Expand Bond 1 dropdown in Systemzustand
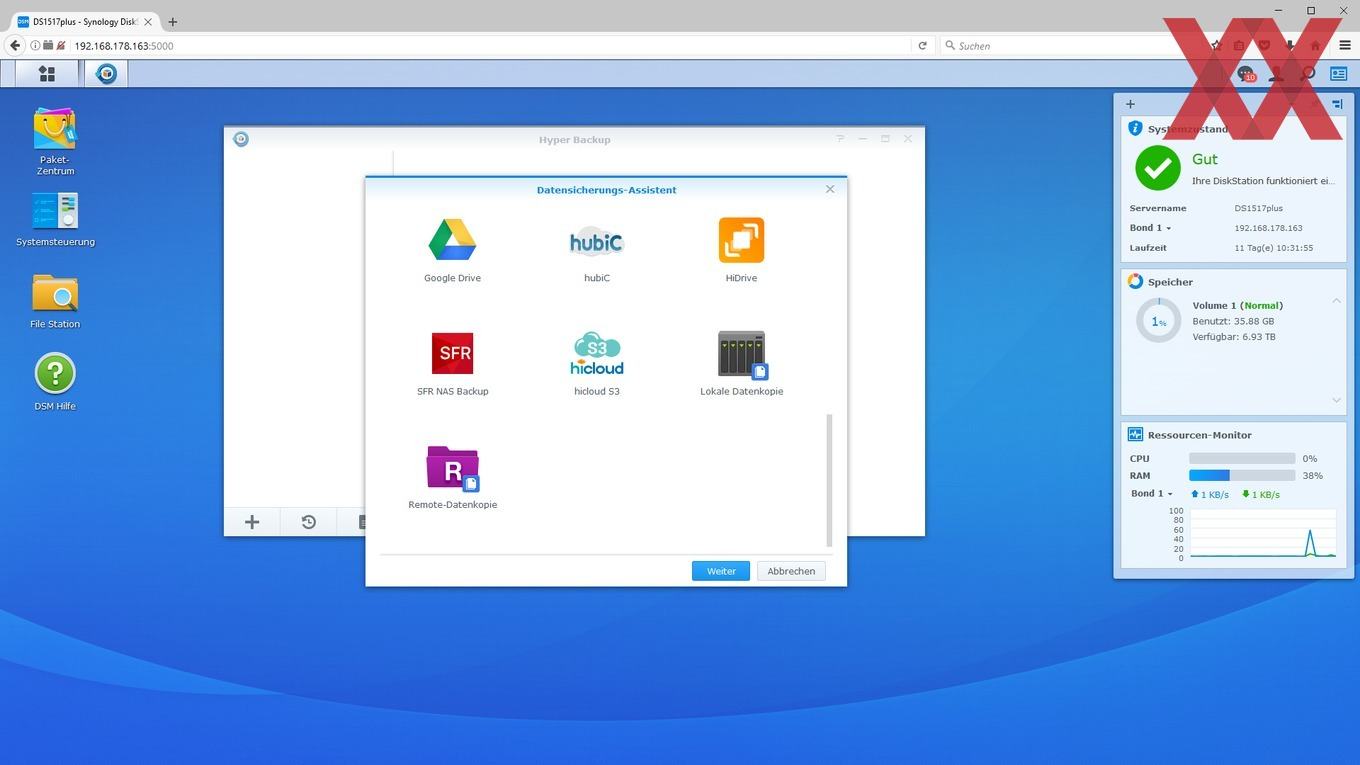The width and height of the screenshot is (1360, 765). tap(1150, 228)
